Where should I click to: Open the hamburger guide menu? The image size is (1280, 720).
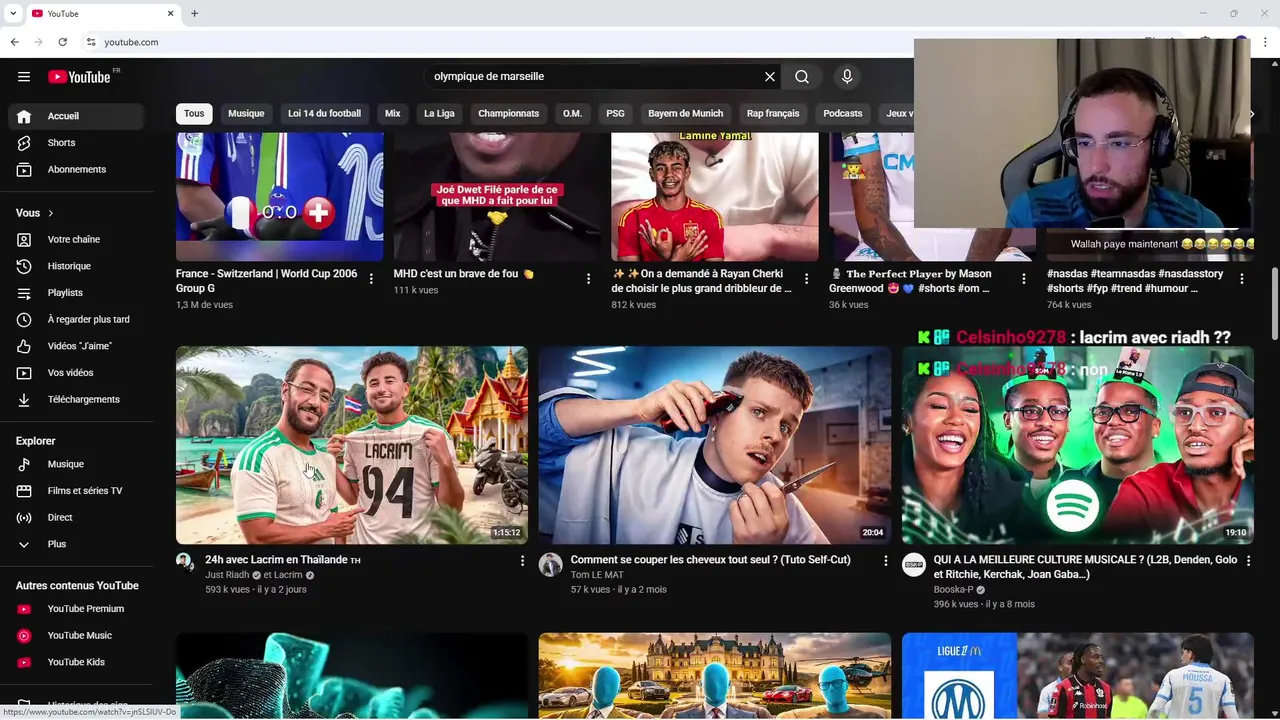pos(24,77)
